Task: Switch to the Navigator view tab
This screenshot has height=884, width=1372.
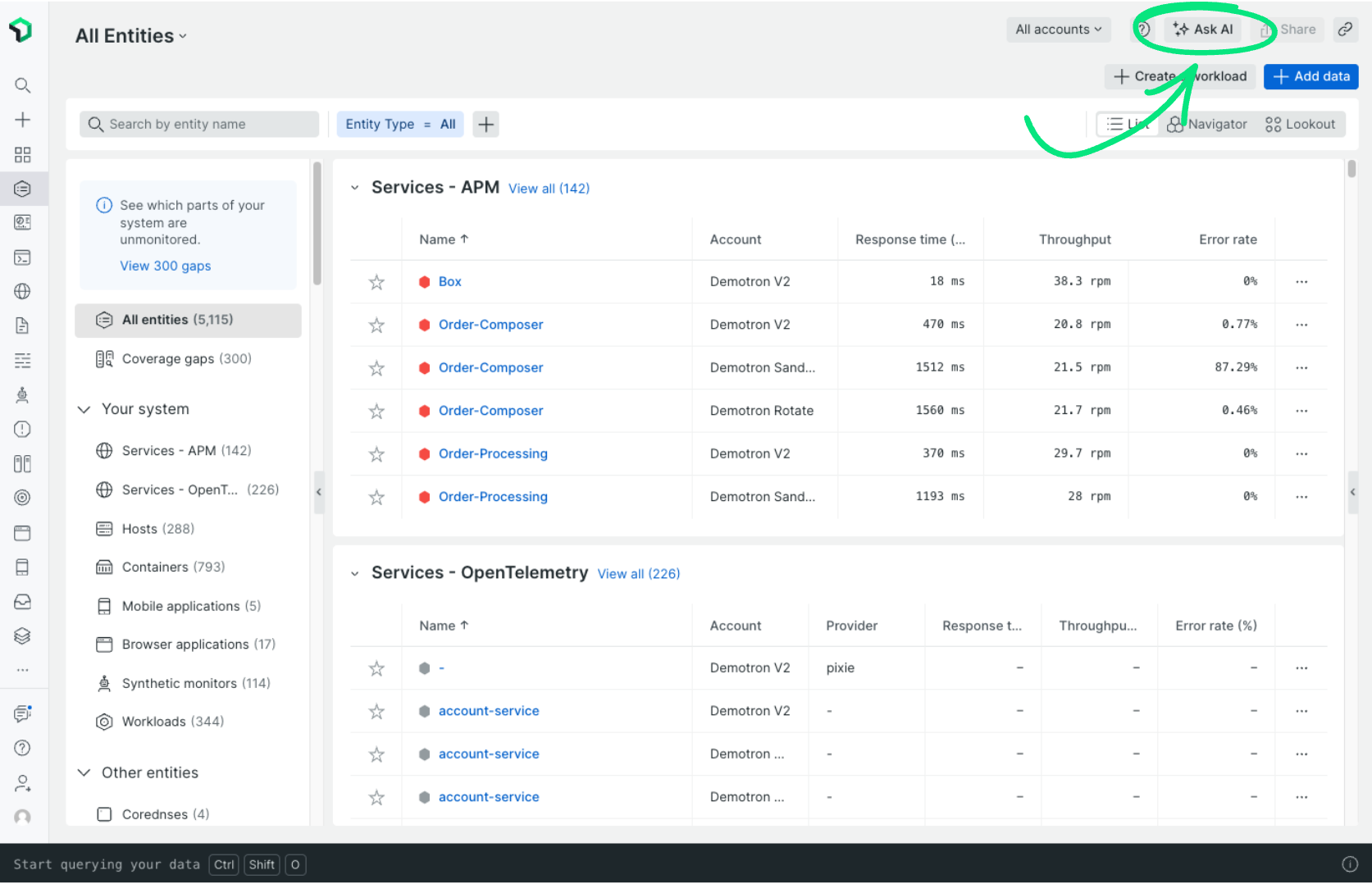Action: click(x=1207, y=124)
